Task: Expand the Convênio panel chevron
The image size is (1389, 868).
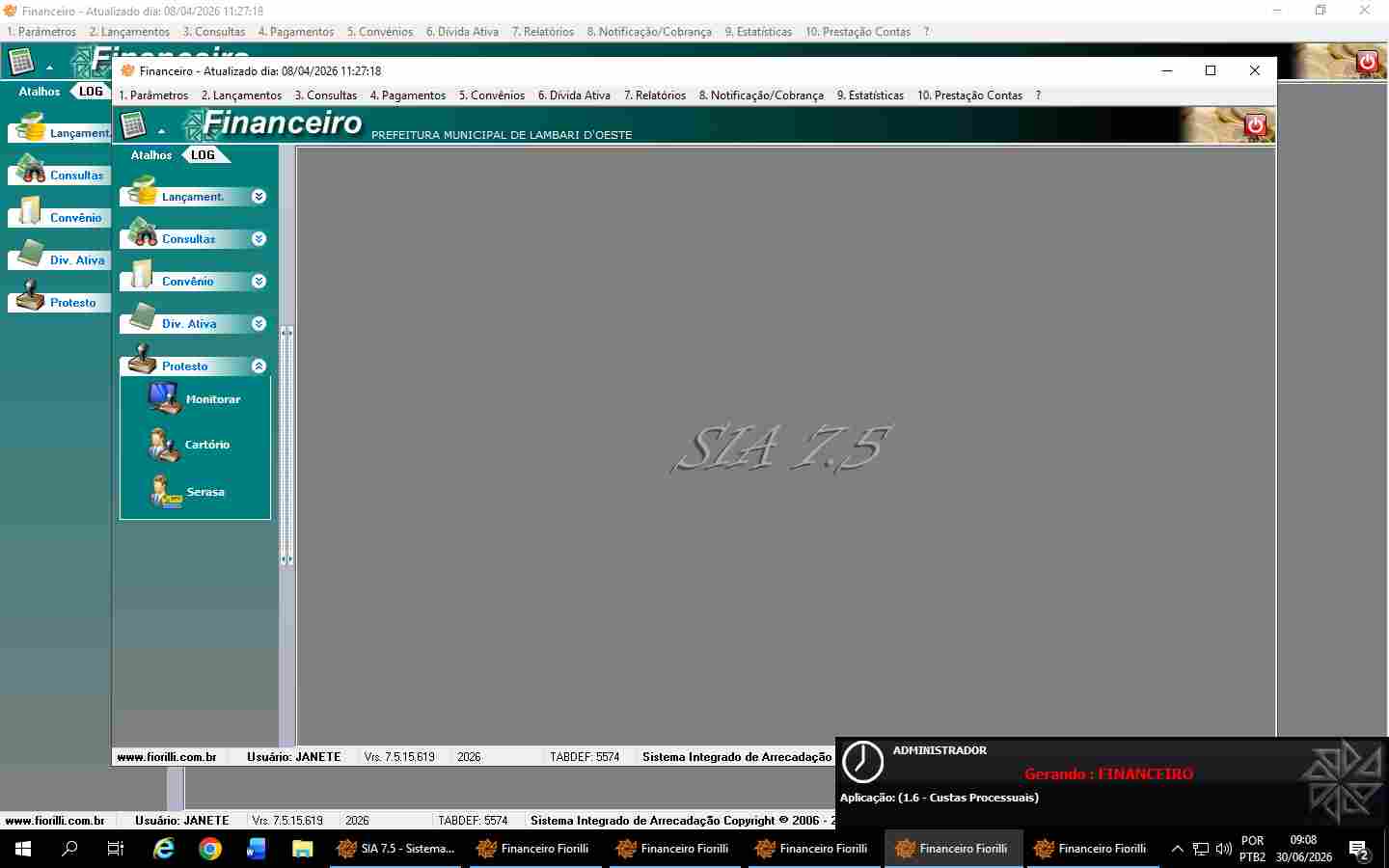Action: 259,282
